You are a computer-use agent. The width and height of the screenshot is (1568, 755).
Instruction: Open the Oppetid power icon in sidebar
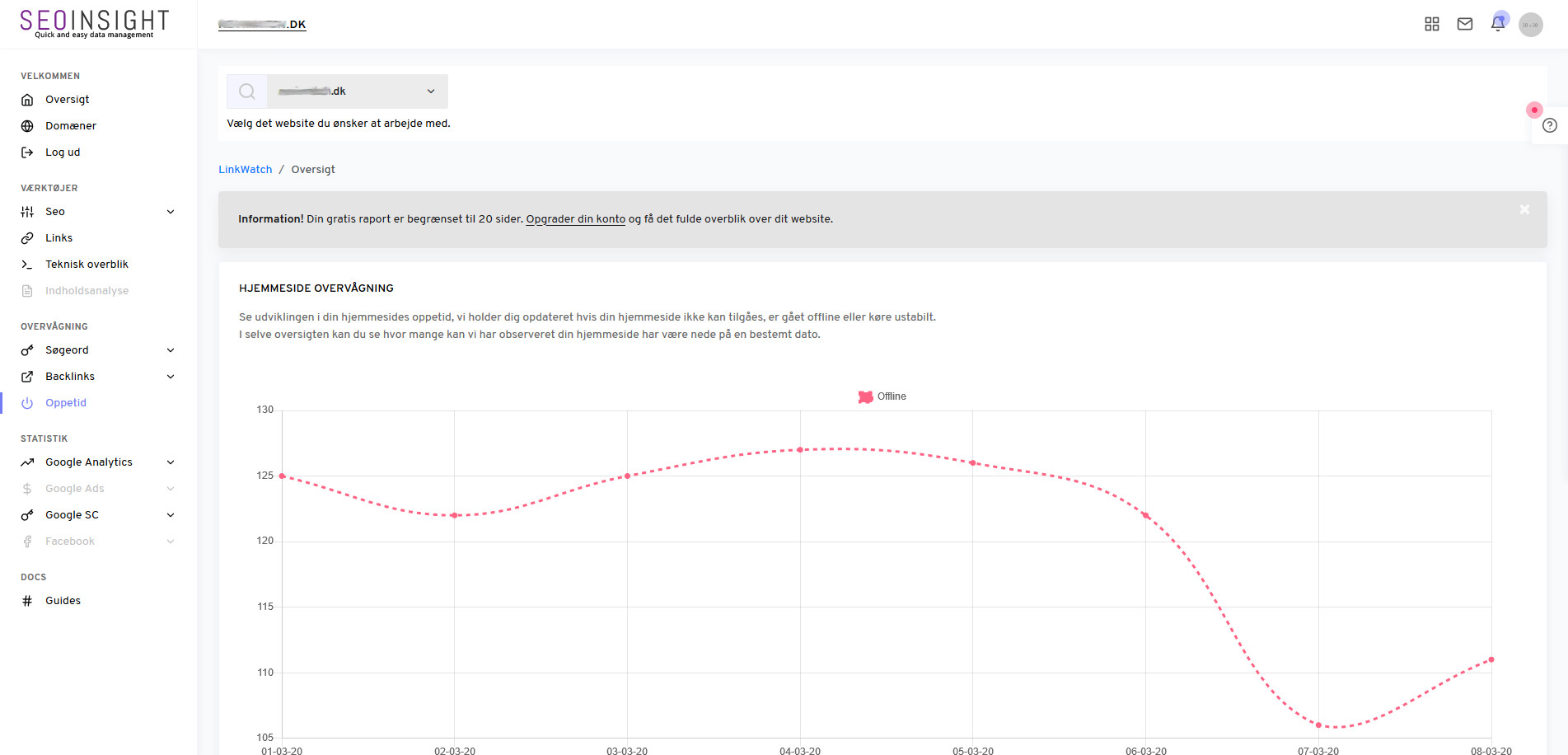(27, 403)
